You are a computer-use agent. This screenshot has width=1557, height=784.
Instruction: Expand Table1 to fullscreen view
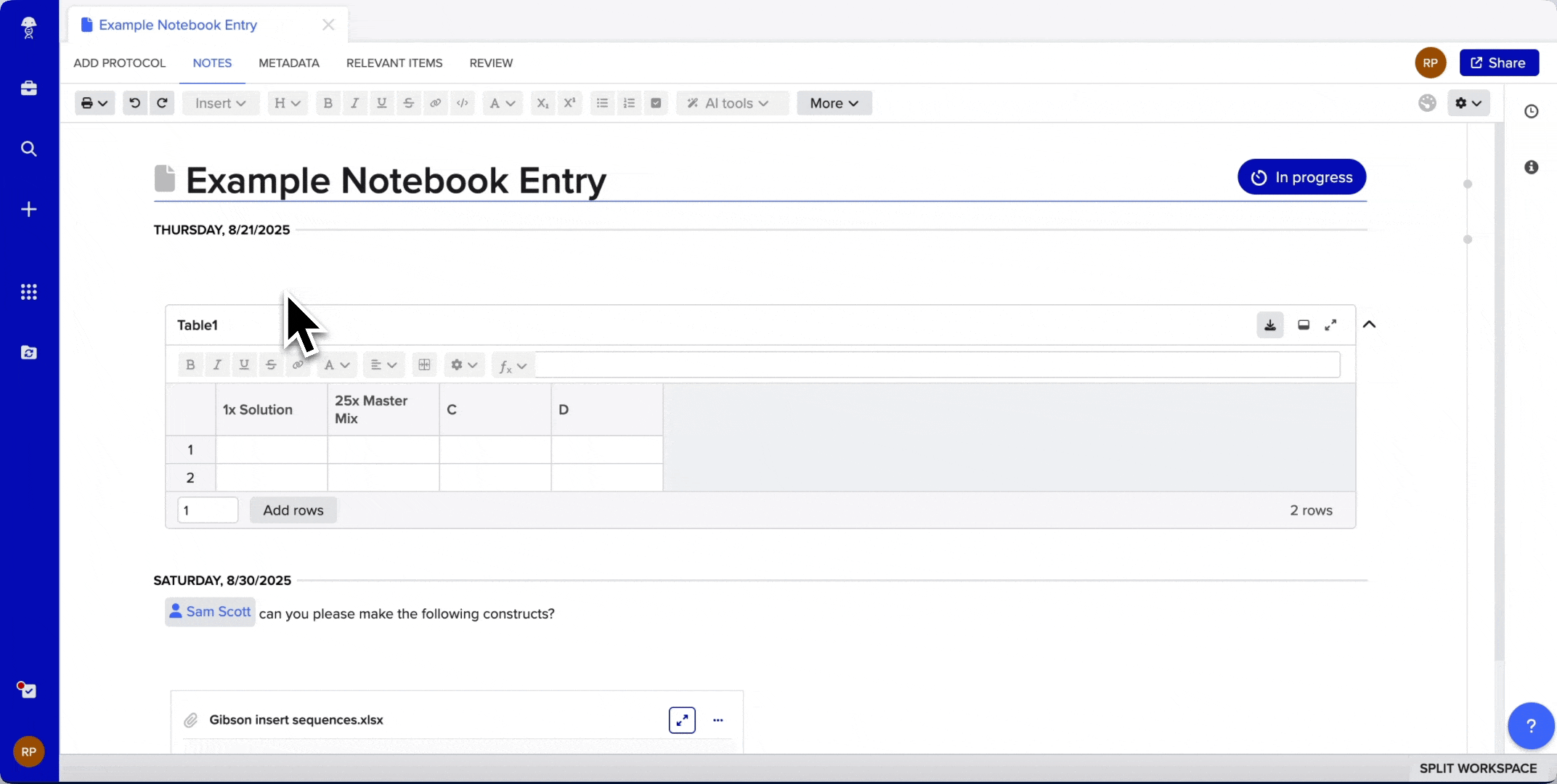[x=1330, y=325]
